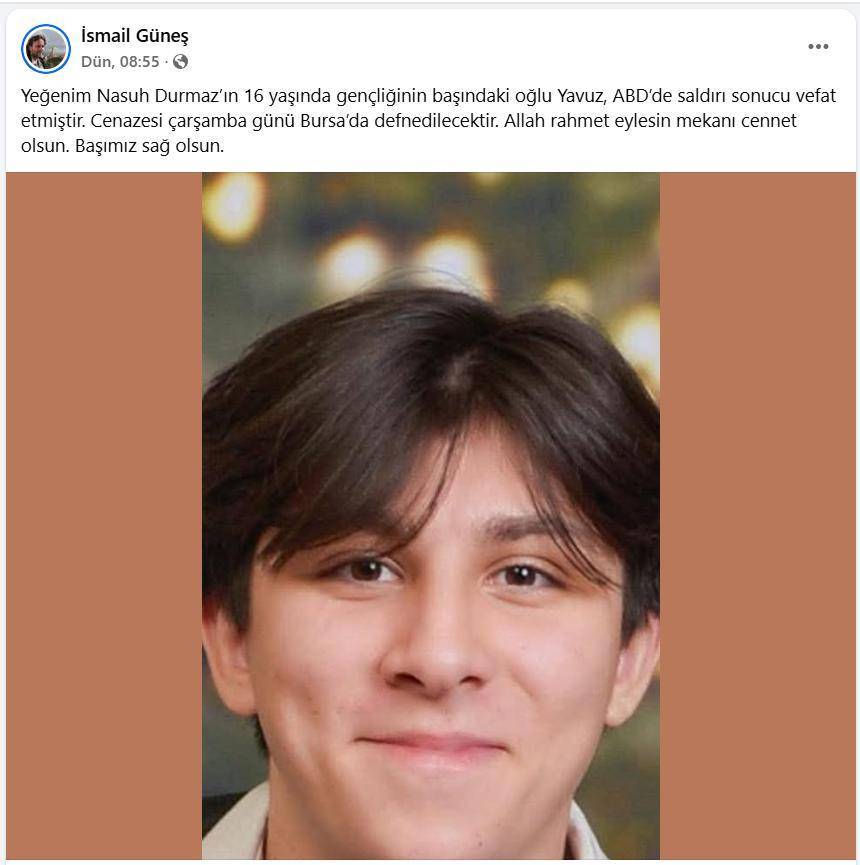
Task: Open the portrait photo in the viewer
Action: 431,516
